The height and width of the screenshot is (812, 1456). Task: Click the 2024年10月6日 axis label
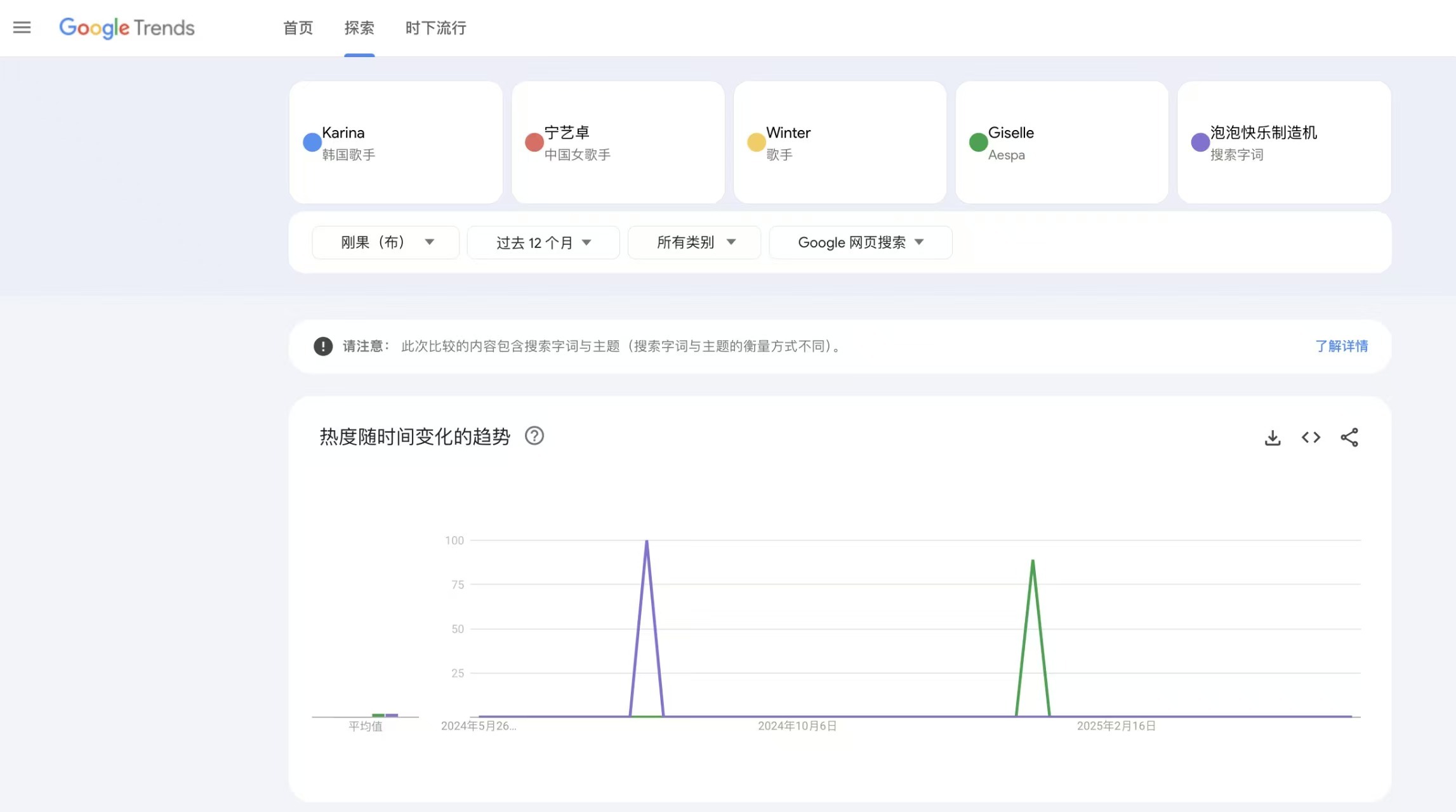[797, 726]
